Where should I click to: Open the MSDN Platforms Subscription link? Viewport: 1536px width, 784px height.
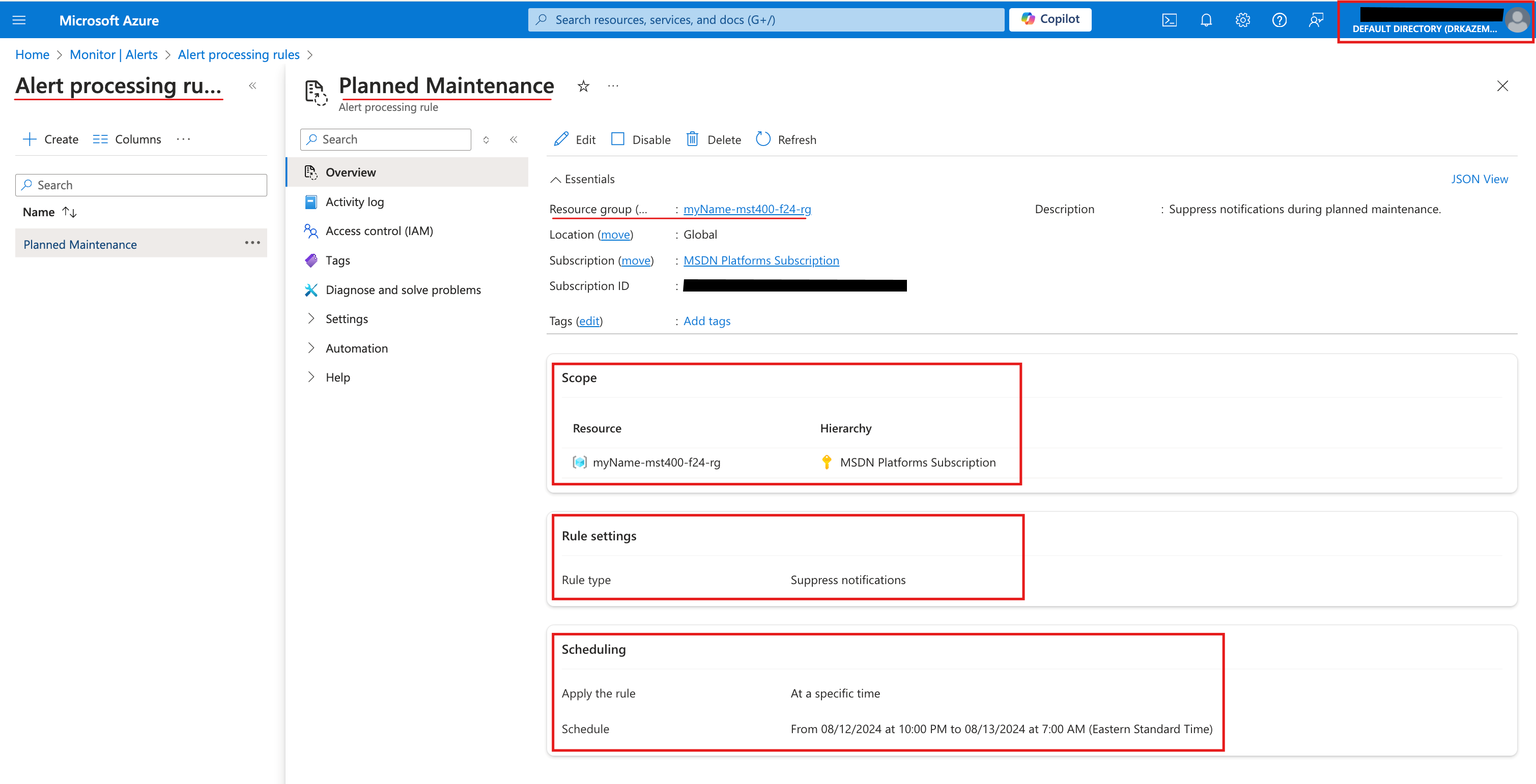761,260
